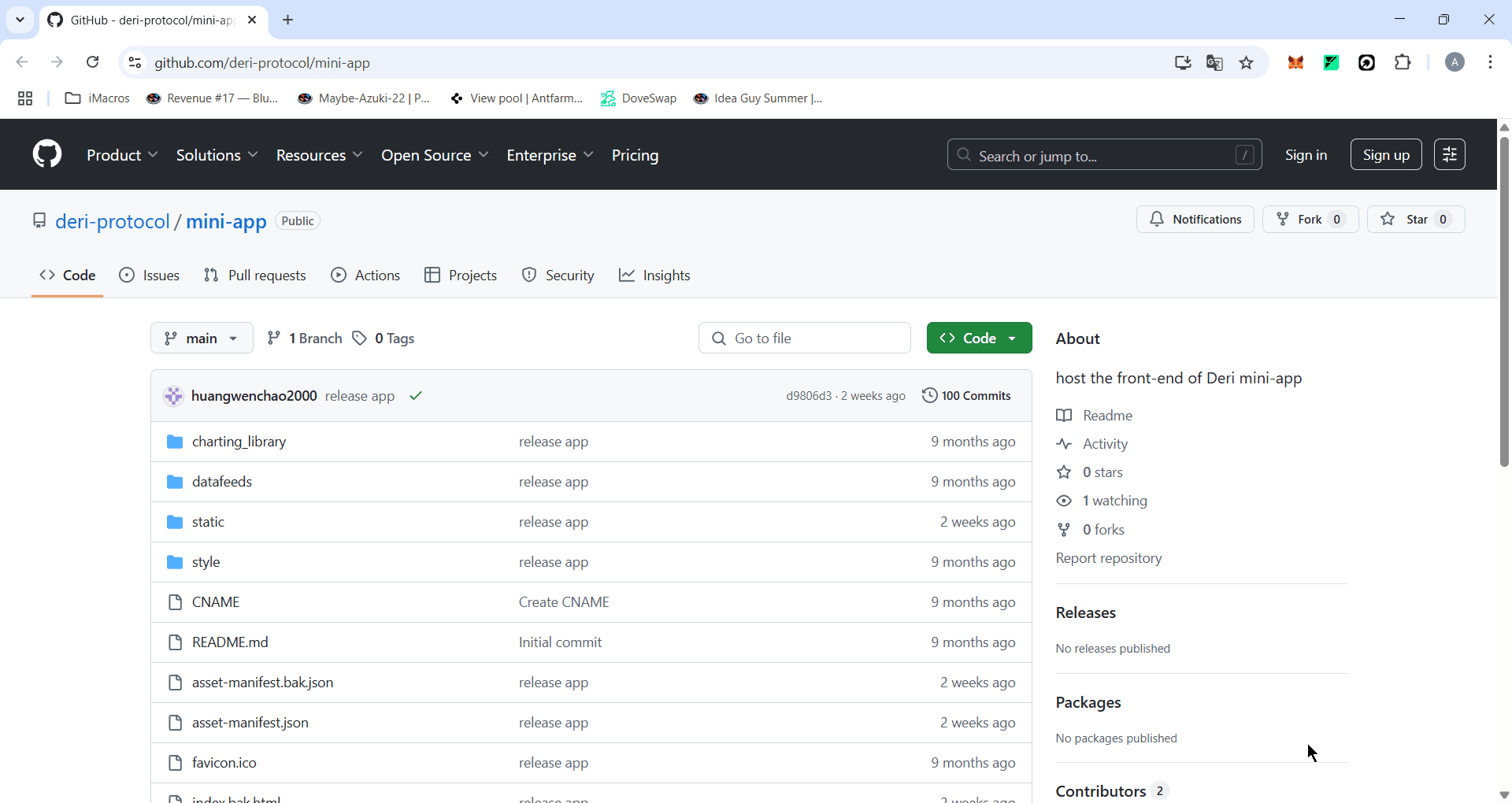Expand the Solutions menu

click(217, 155)
